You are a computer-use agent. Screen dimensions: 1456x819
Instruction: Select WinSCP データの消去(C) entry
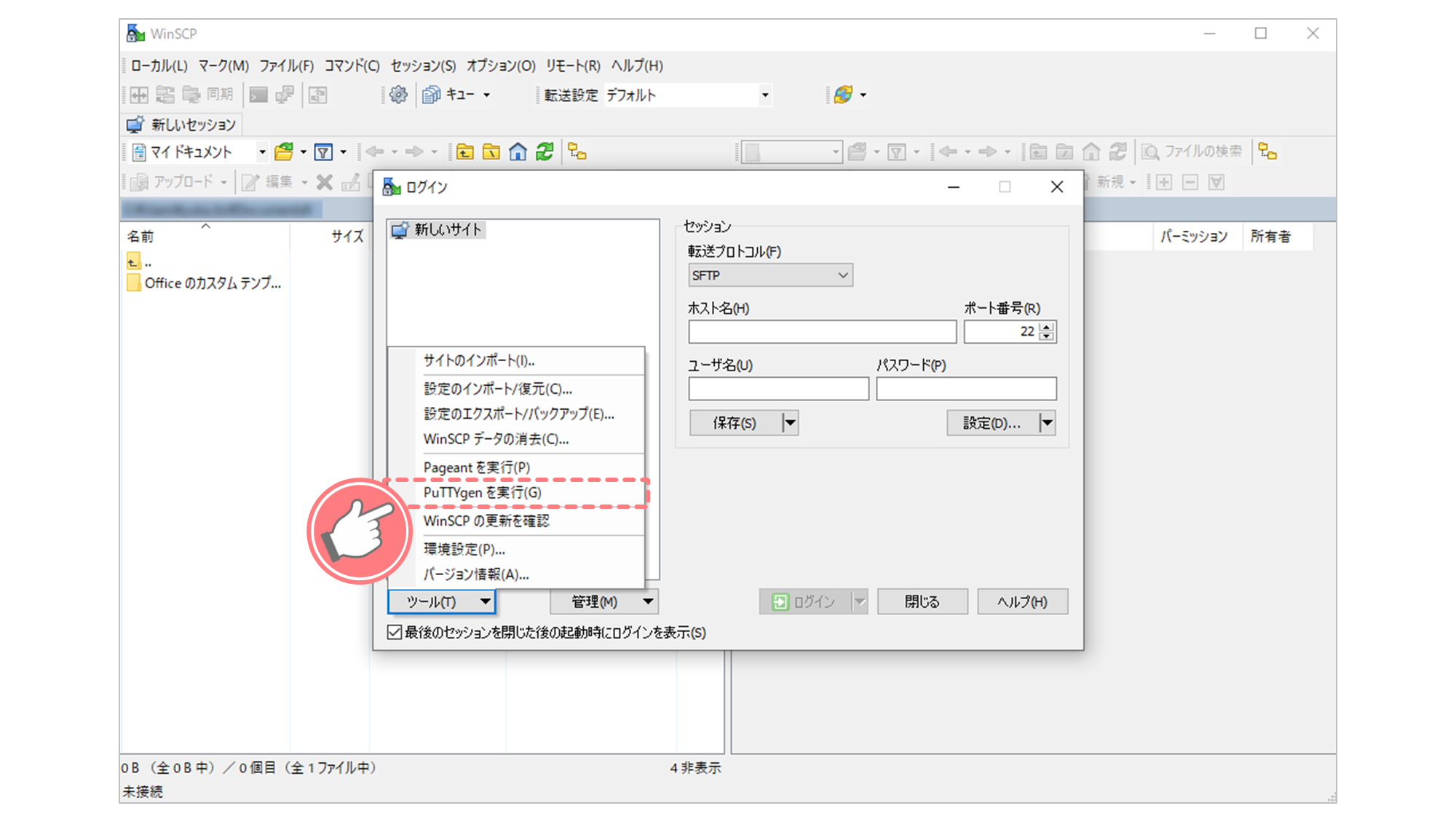click(517, 439)
